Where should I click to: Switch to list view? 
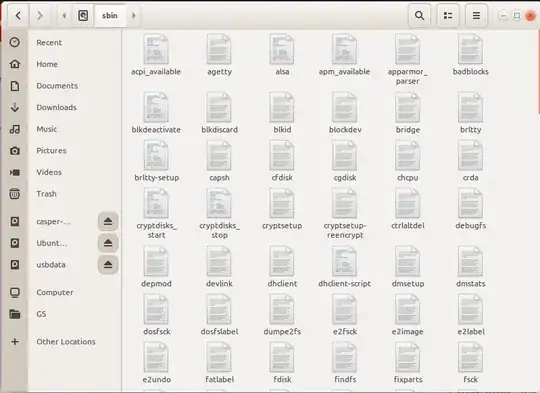pyautogui.click(x=448, y=15)
